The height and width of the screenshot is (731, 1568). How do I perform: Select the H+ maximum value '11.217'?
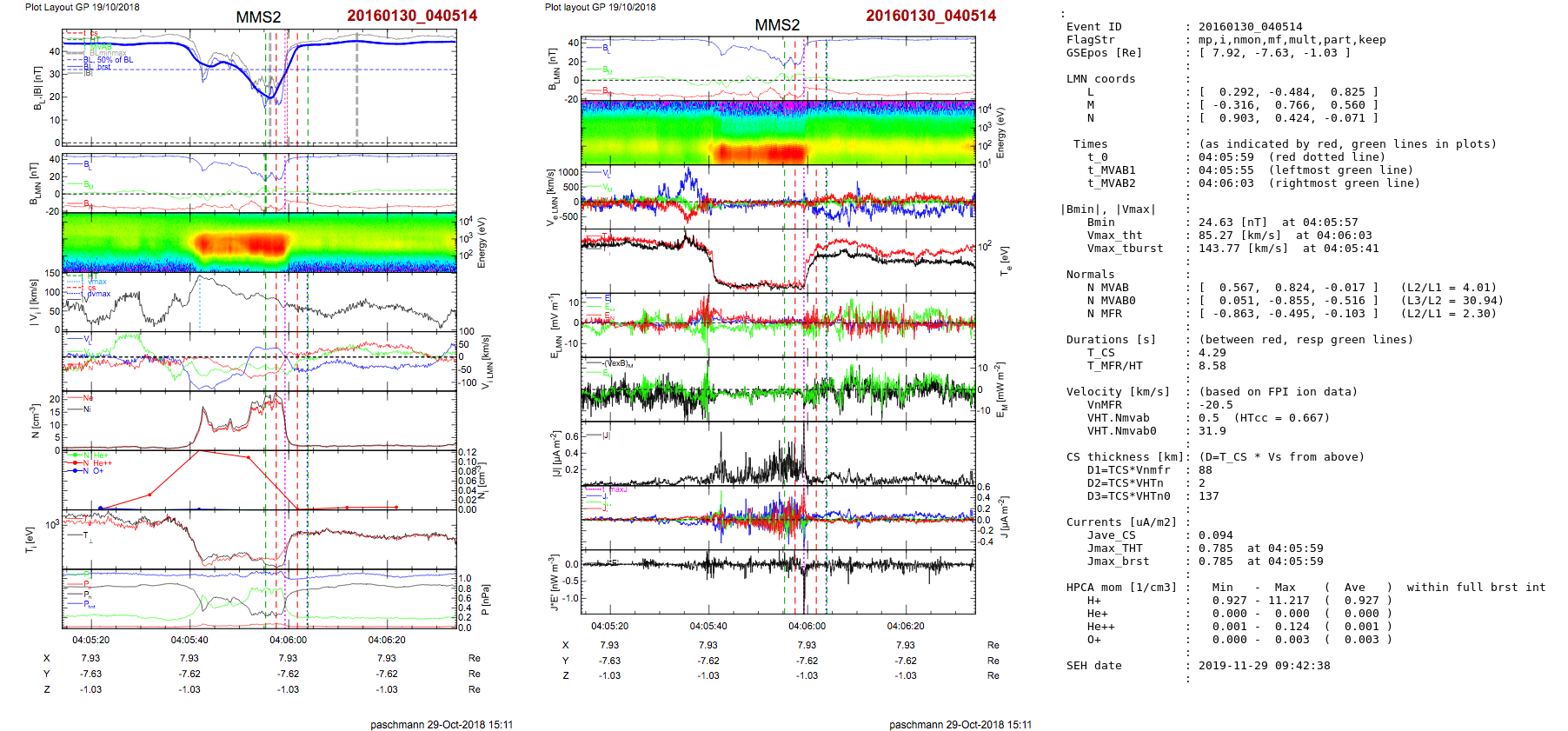1288,601
